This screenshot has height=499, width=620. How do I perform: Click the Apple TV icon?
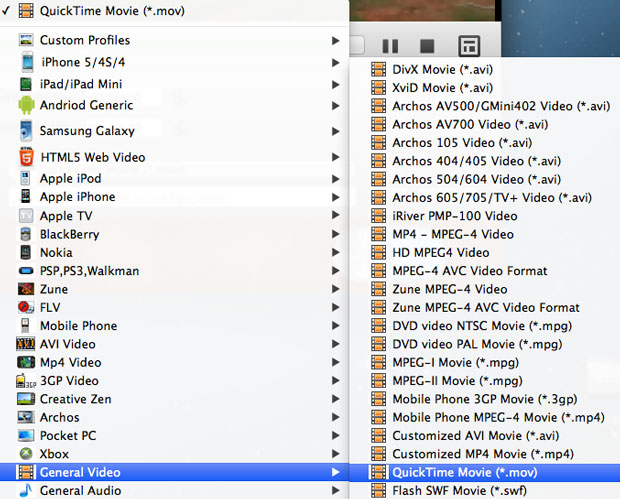coord(26,216)
